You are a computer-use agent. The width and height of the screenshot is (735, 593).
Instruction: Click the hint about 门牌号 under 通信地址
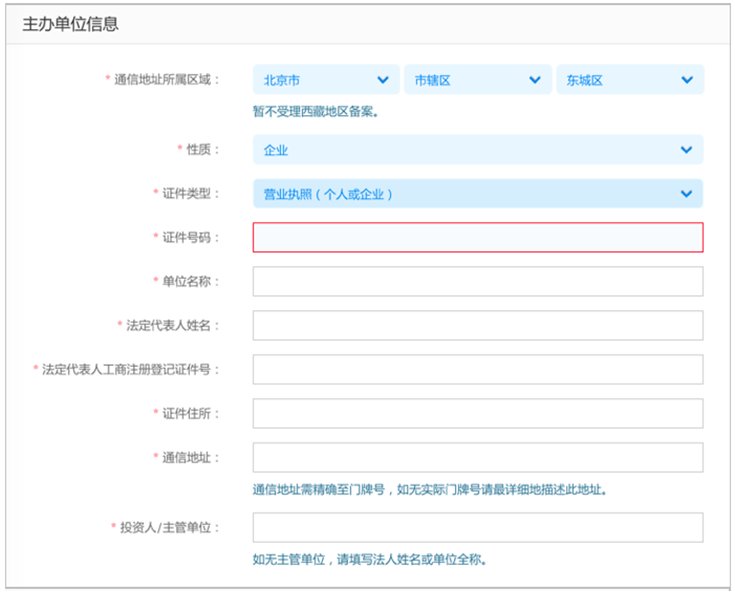point(430,490)
